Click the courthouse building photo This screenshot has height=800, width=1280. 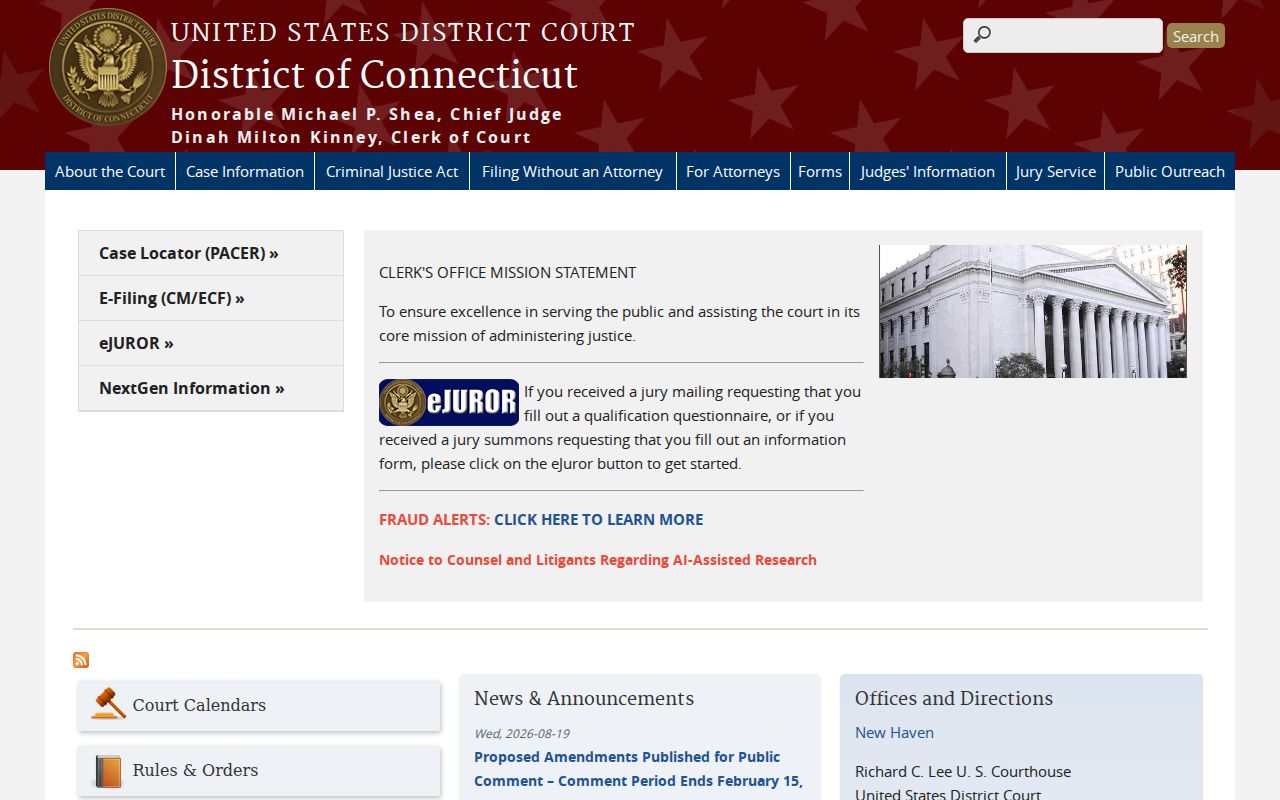(x=1033, y=311)
